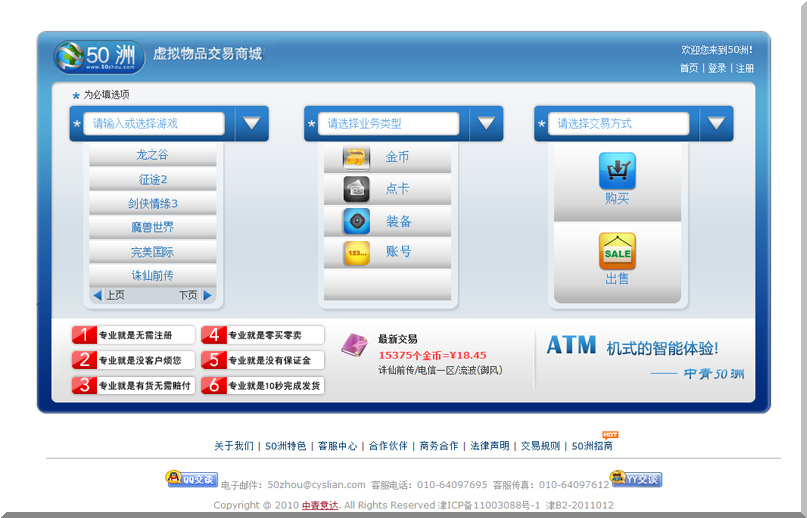Open QQ交谈 chat icon
Viewport: 807px width, 518px height.
coord(191,479)
